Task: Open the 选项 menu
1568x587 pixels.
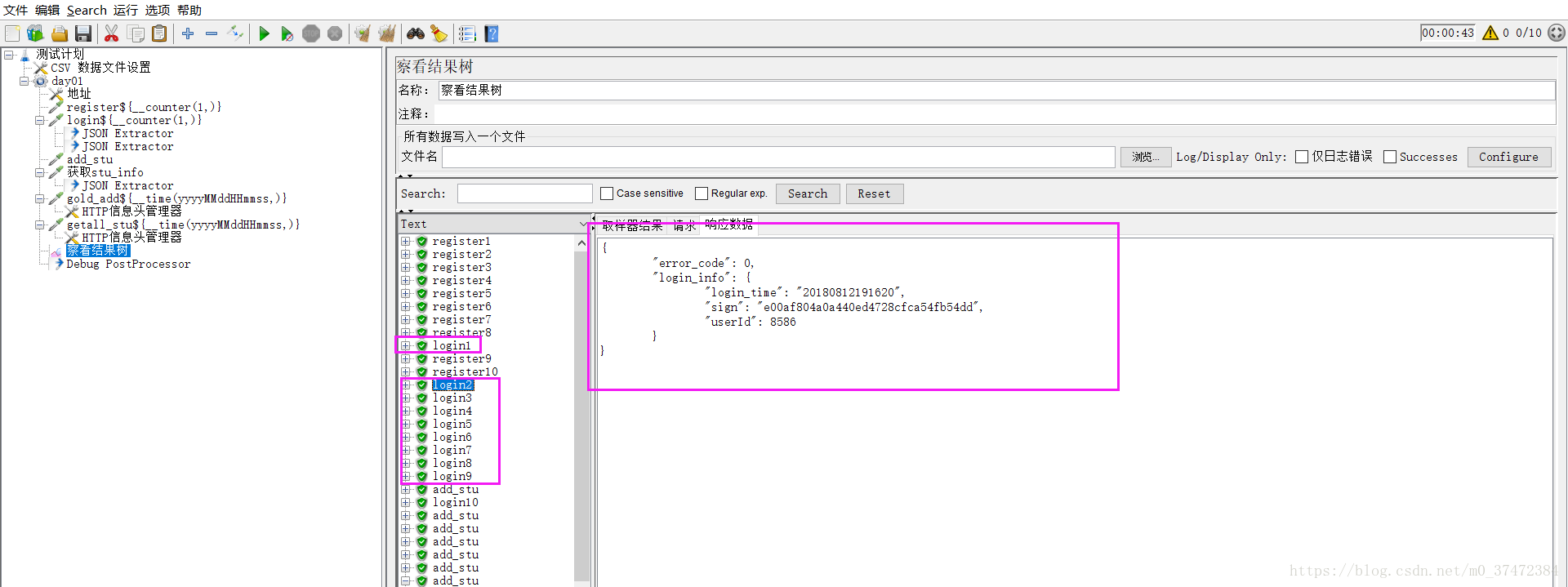Action: 158,10
